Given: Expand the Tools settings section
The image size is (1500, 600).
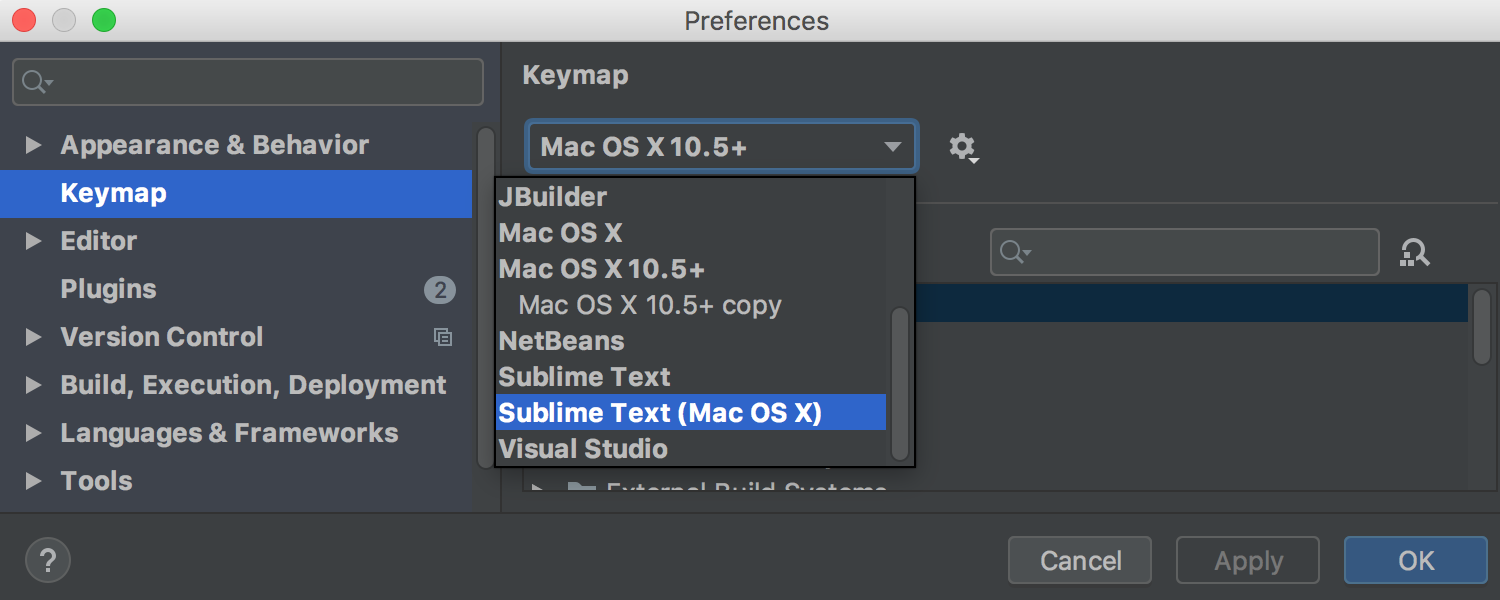Looking at the screenshot, I should 33,481.
